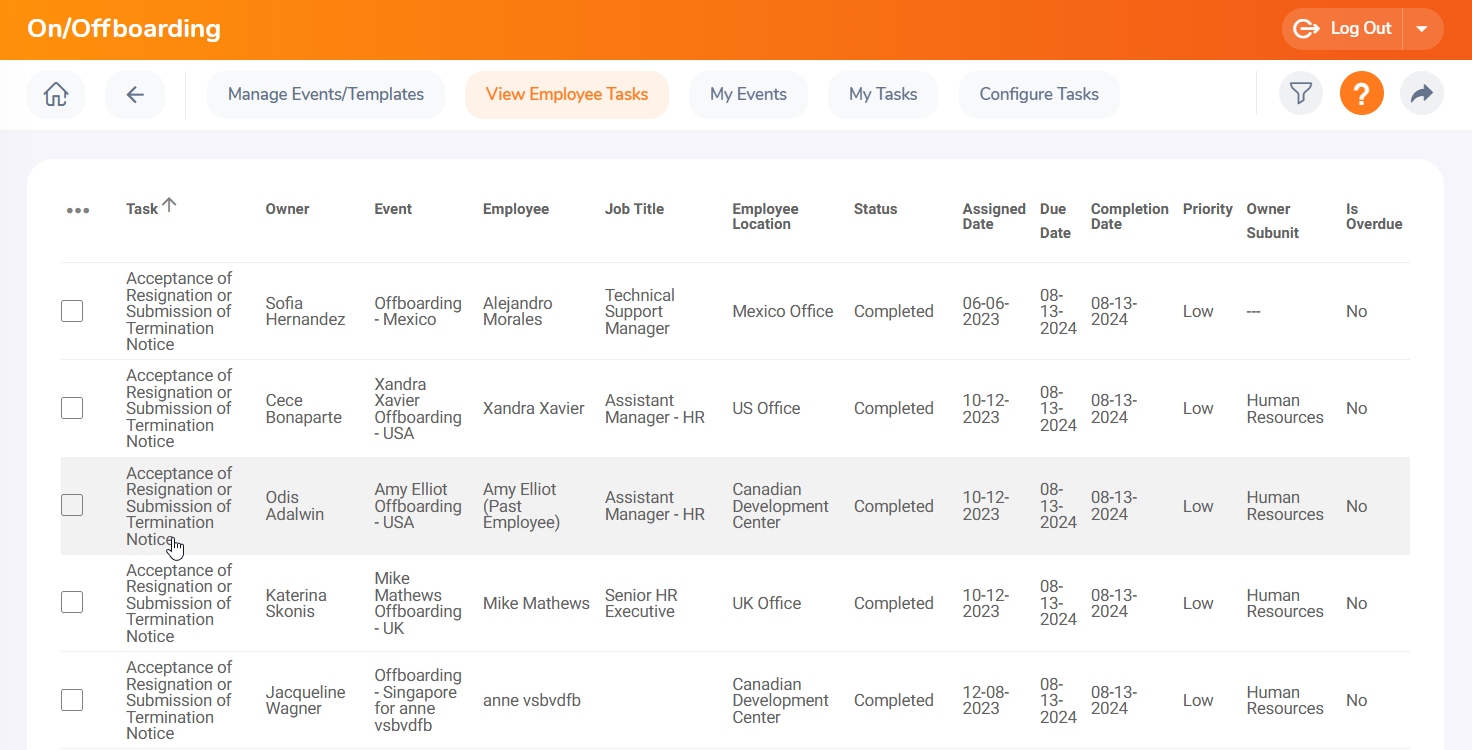Open the Configure Tasks tab

coord(1039,95)
